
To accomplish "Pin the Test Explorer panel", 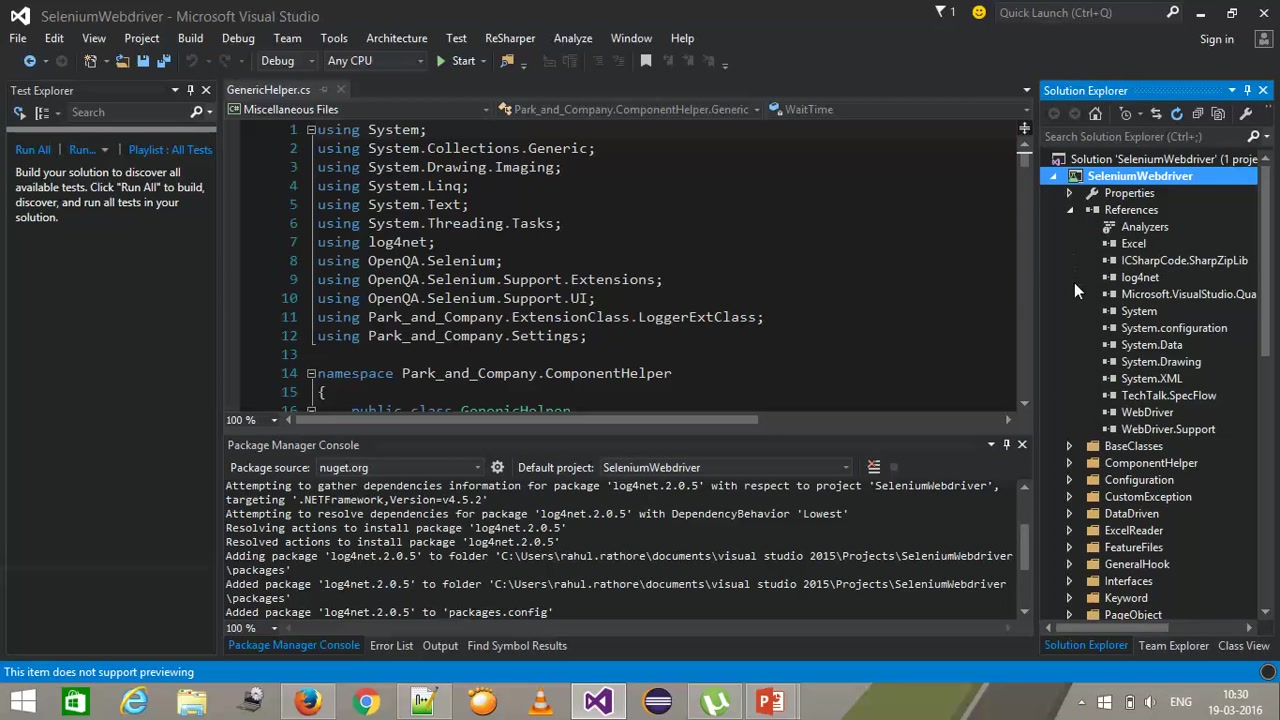I will coord(190,90).
